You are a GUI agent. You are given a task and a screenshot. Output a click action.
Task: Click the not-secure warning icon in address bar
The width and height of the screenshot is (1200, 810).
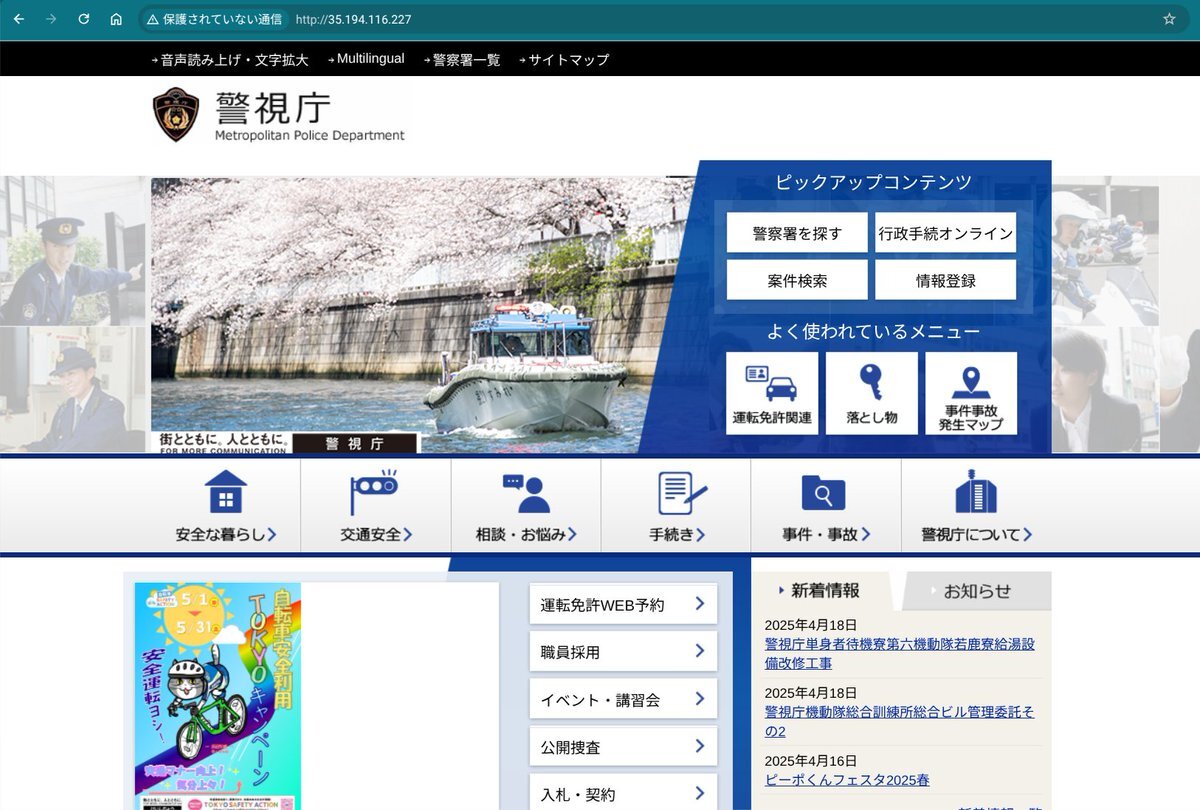[x=153, y=19]
